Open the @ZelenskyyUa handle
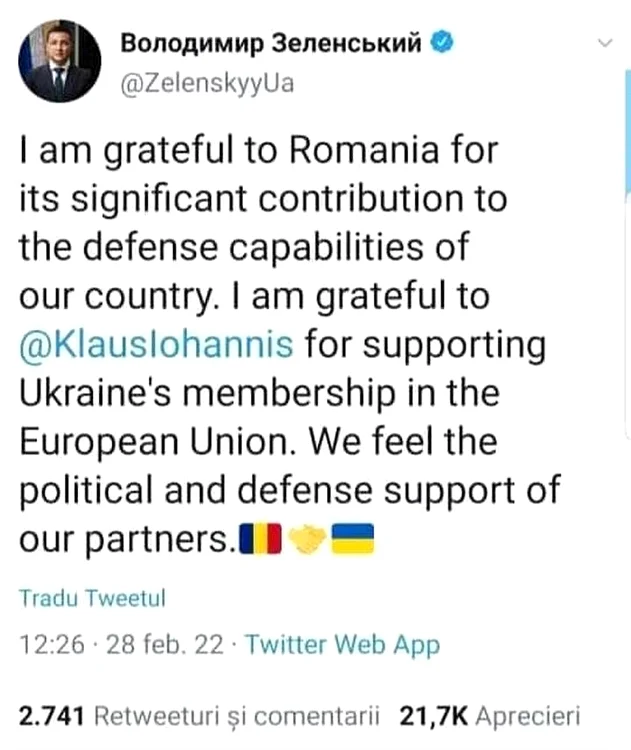Viewport: 631px width, 750px height. pos(206,83)
